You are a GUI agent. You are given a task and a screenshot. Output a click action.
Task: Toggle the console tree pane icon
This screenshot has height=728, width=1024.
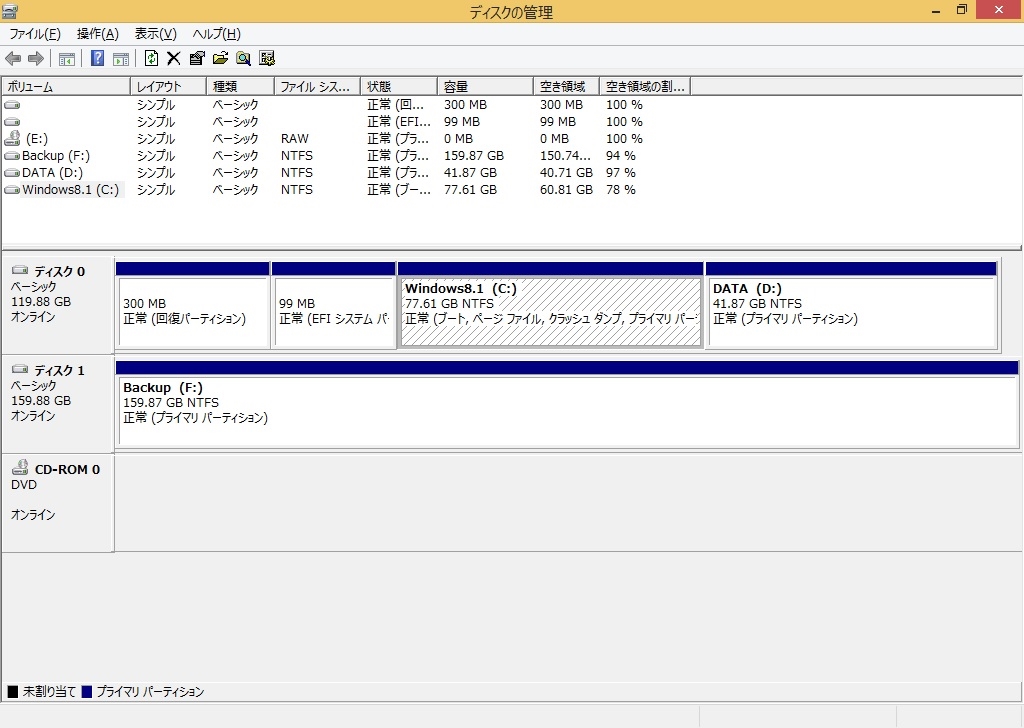pos(67,59)
